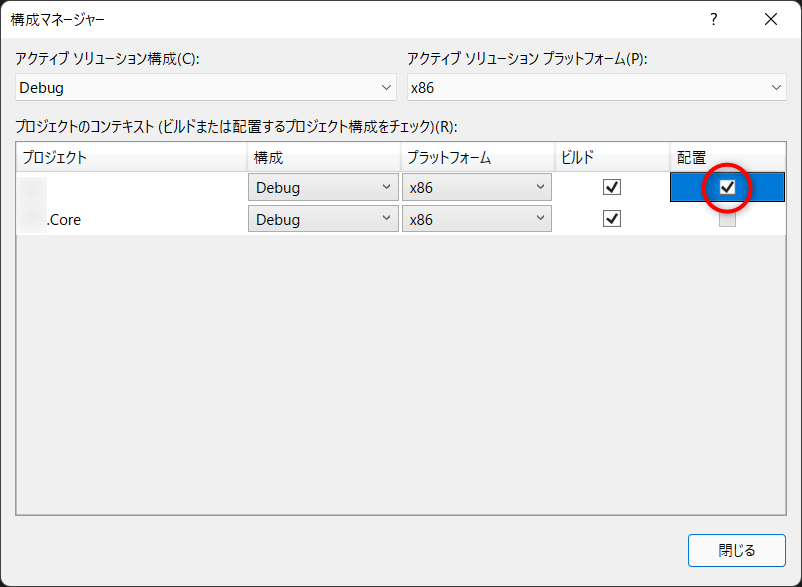Open the first project's 構成 Debug dropdown
802x587 pixels.
(323, 187)
